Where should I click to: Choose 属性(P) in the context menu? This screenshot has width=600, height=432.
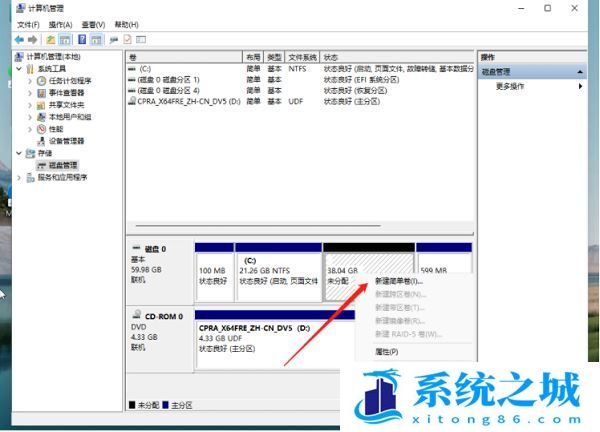coord(386,351)
